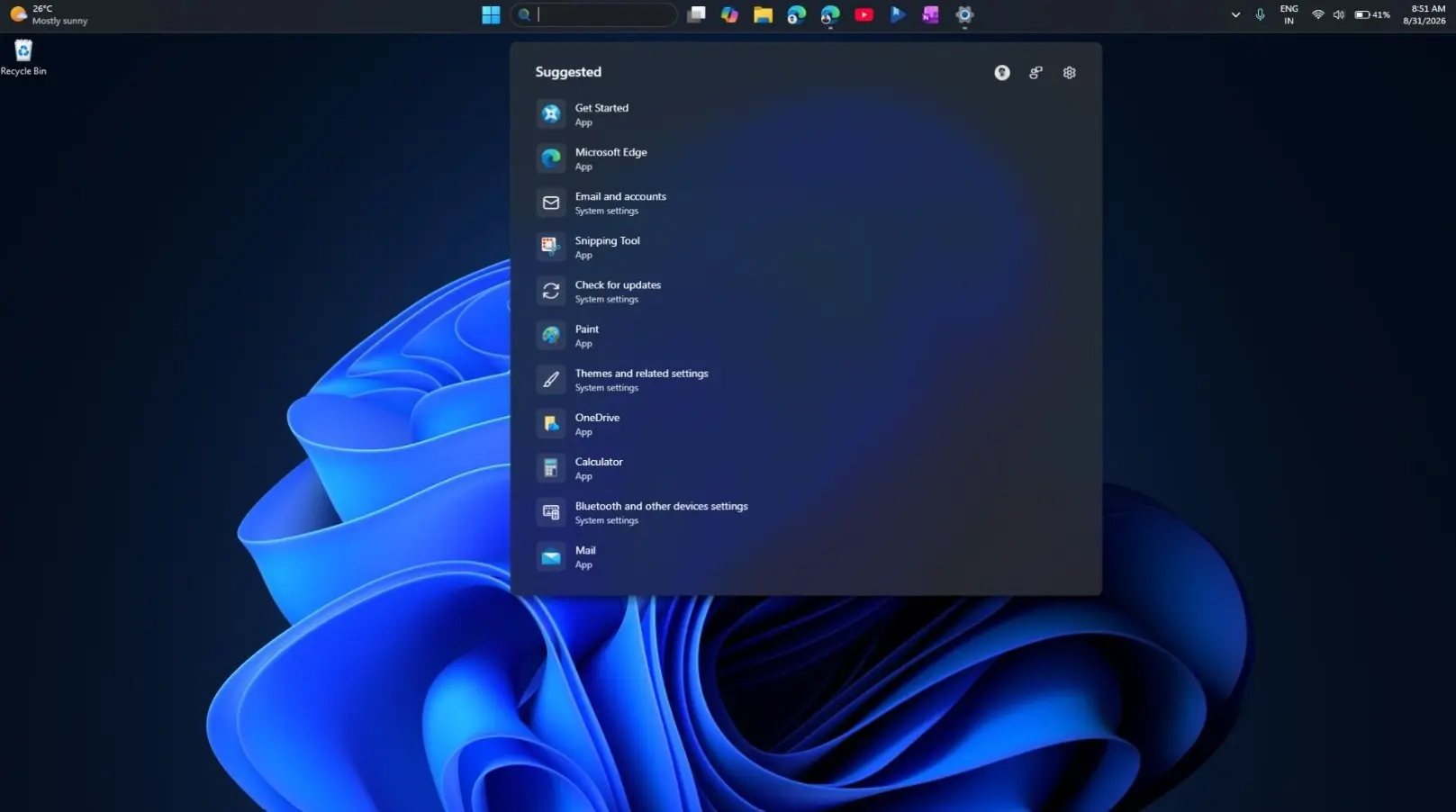Open Task View from the taskbar
1456x812 pixels.
coord(696,14)
